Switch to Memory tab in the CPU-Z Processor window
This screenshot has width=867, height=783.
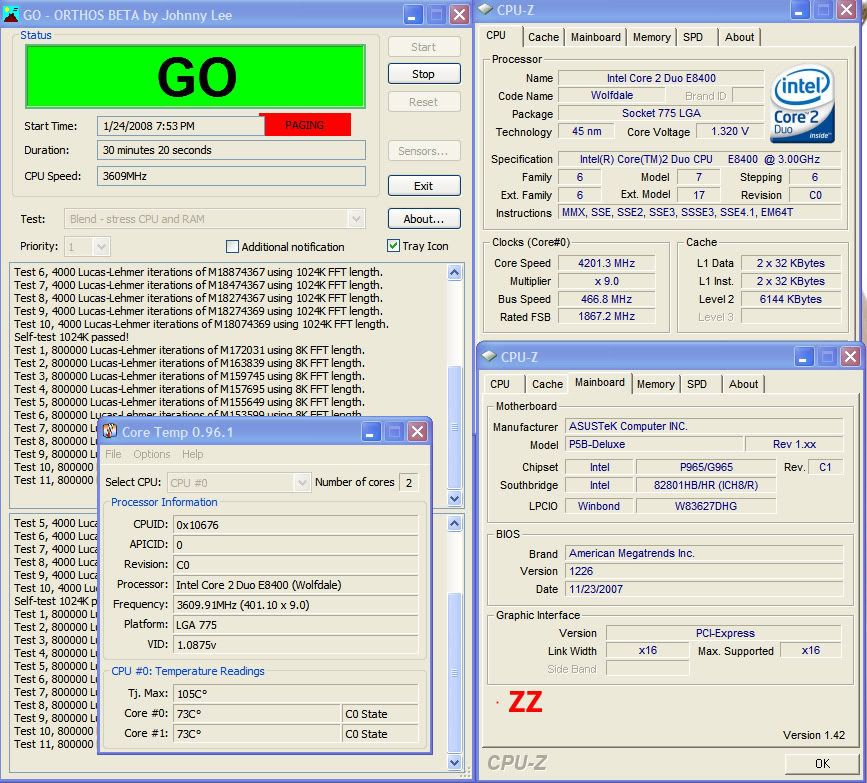651,37
